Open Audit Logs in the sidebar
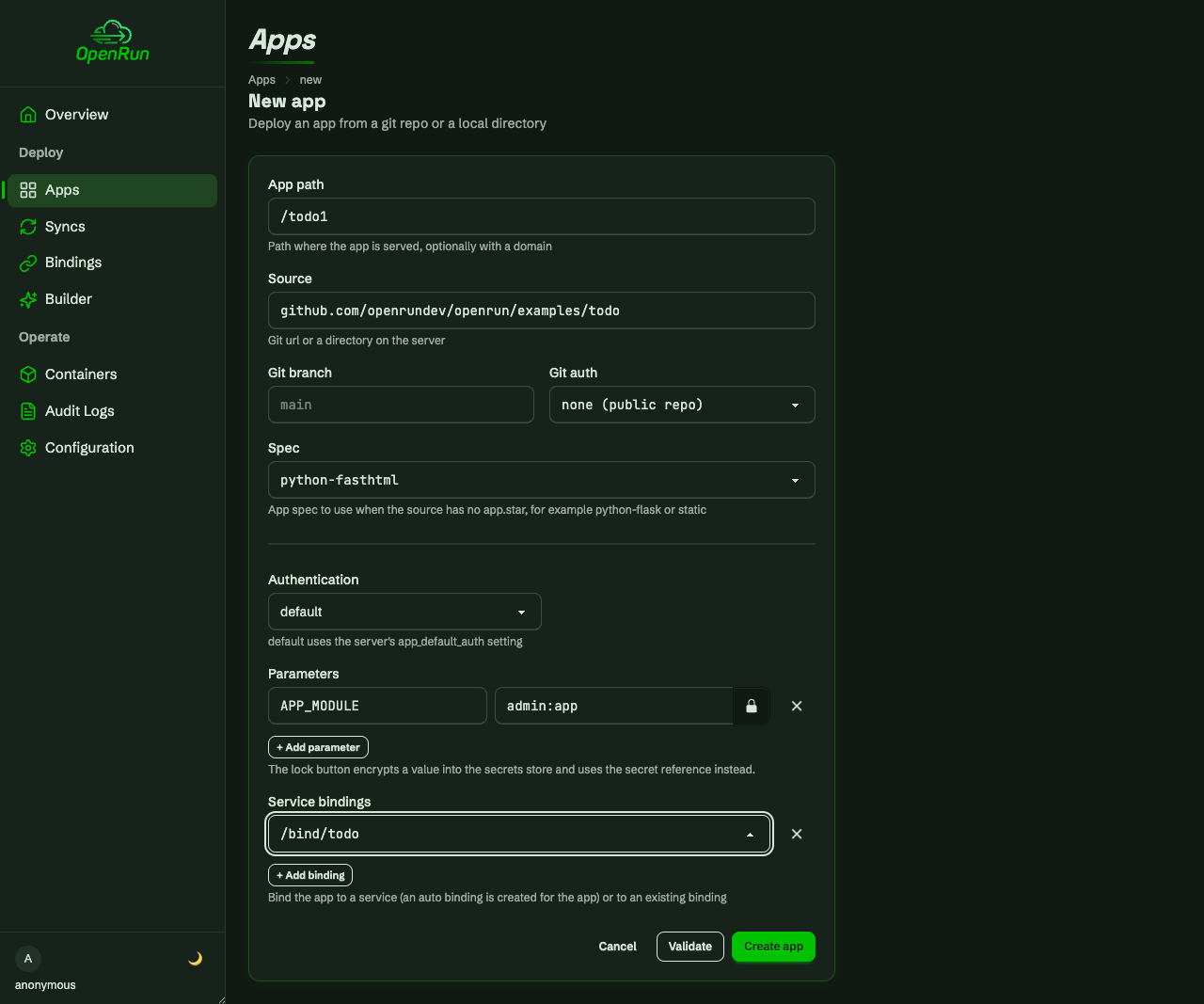 112,411
